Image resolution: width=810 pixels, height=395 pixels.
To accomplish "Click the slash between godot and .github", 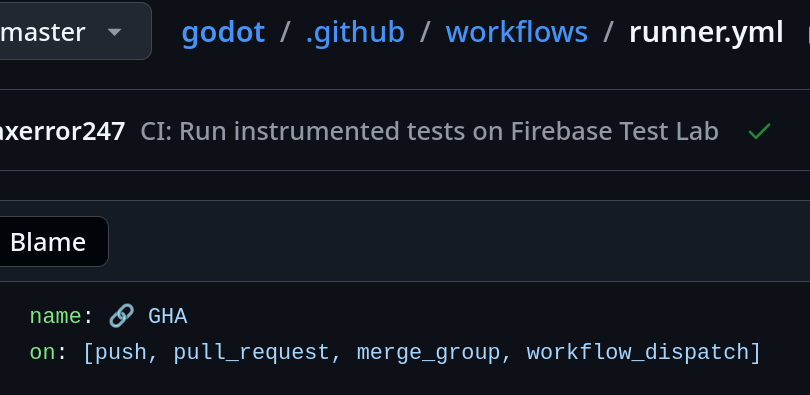I will pos(285,33).
